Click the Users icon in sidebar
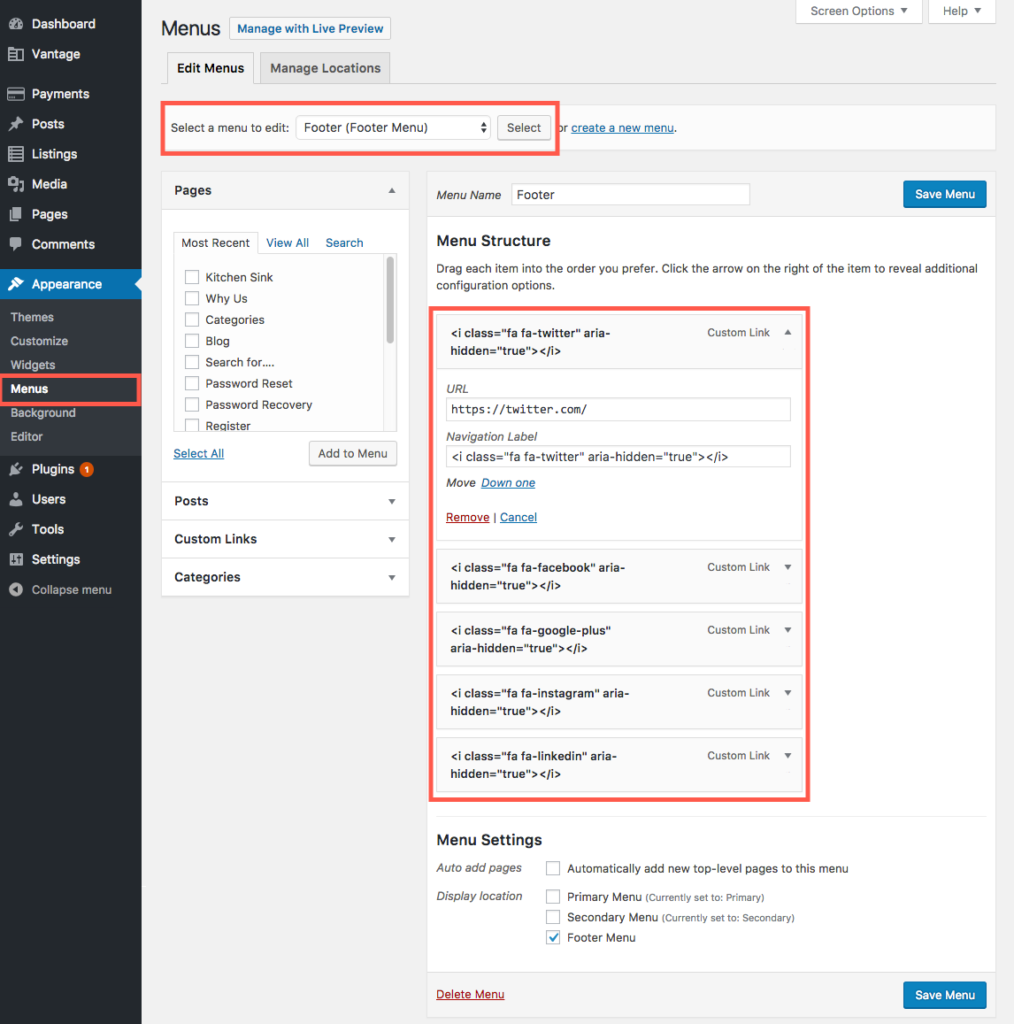Viewport: 1014px width, 1024px height. pyautogui.click(x=17, y=498)
